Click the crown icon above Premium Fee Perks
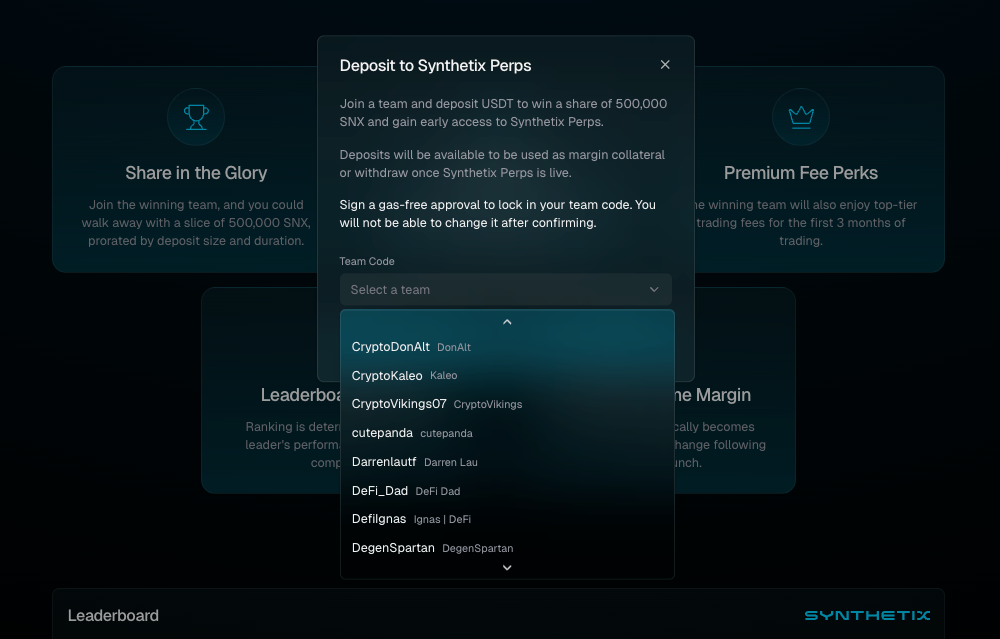 800,117
